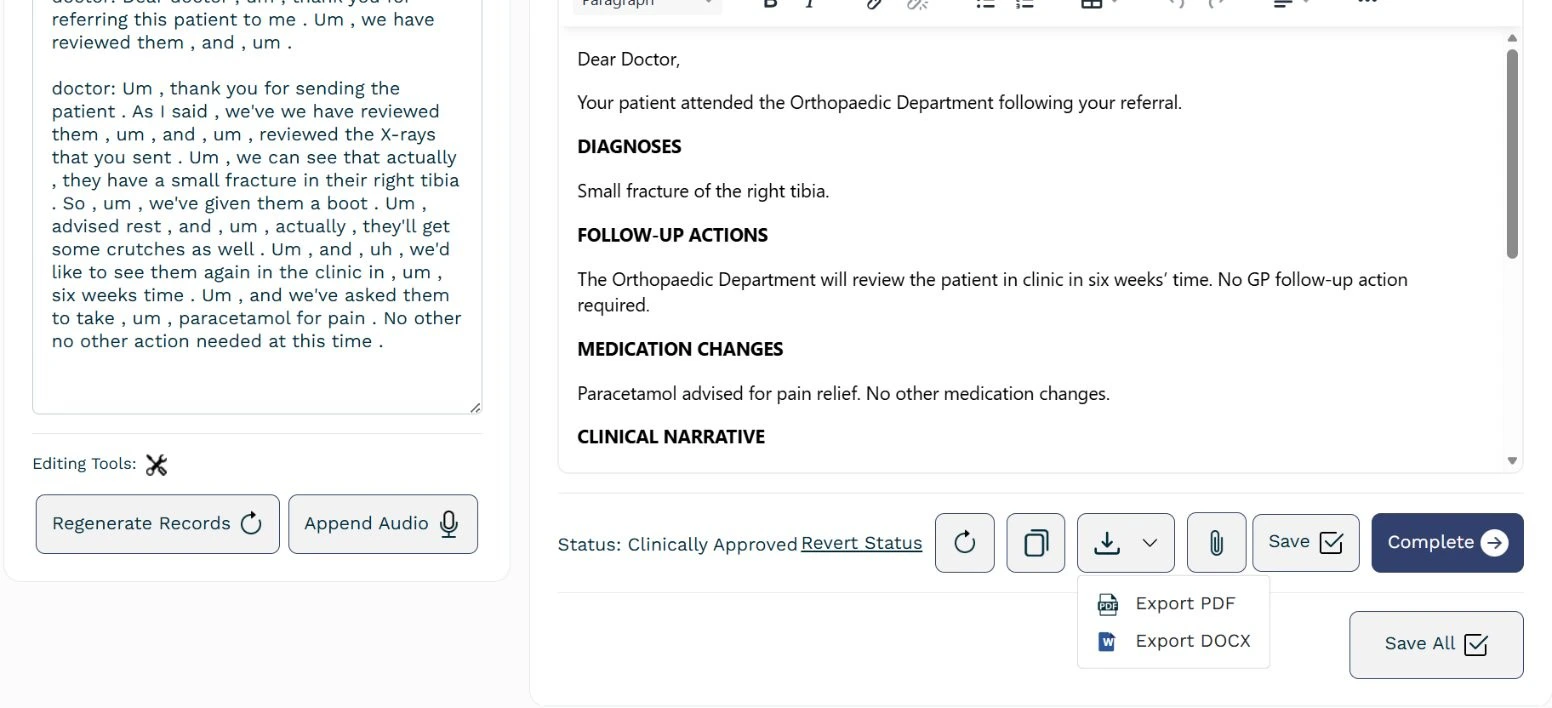The height and width of the screenshot is (708, 1552).
Task: Select Export PDF from the menu
Action: coord(1184,603)
